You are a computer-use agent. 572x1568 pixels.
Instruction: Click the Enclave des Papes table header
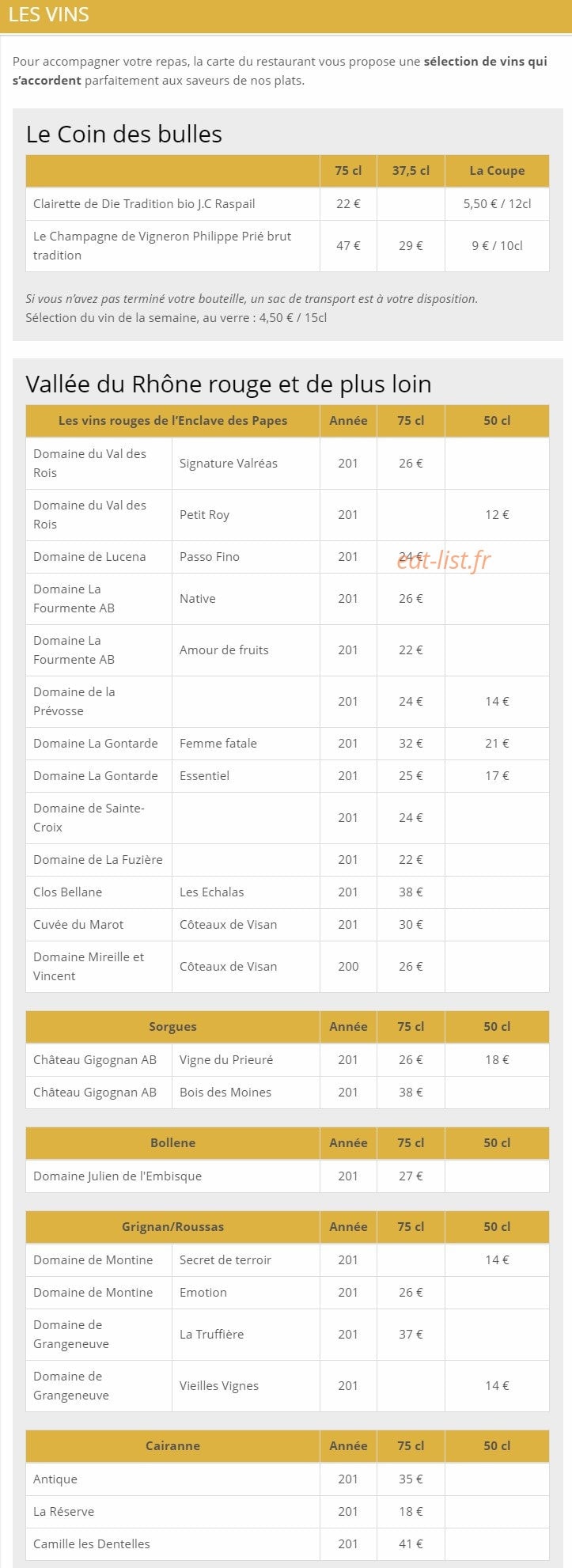tap(172, 421)
